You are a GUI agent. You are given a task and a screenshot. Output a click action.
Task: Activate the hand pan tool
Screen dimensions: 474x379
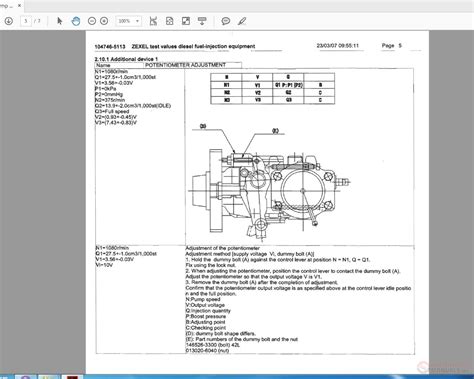(76, 21)
